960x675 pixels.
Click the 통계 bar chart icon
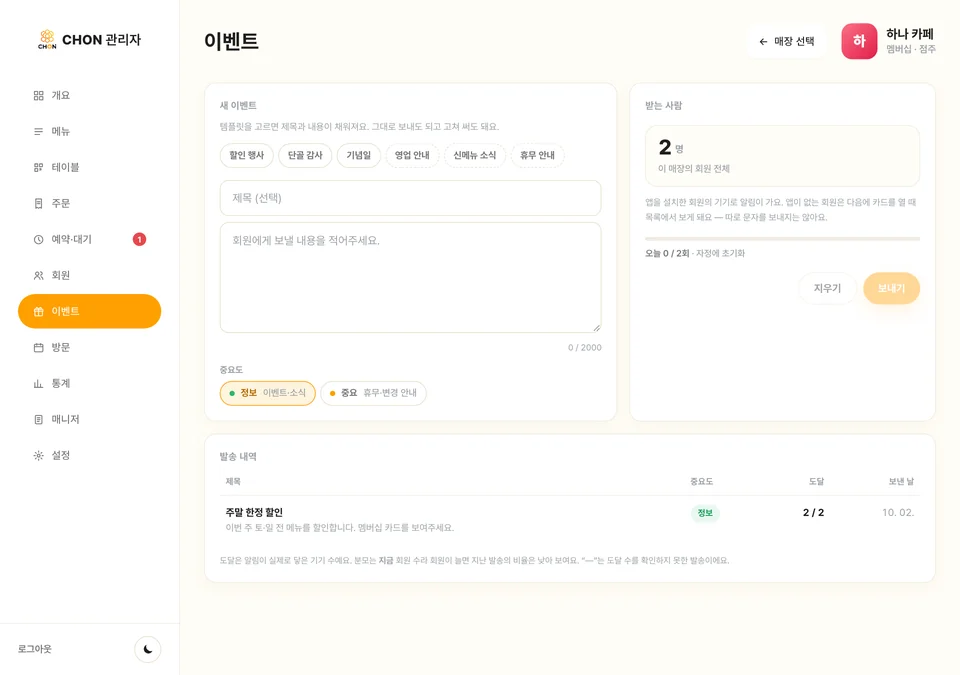tap(39, 383)
